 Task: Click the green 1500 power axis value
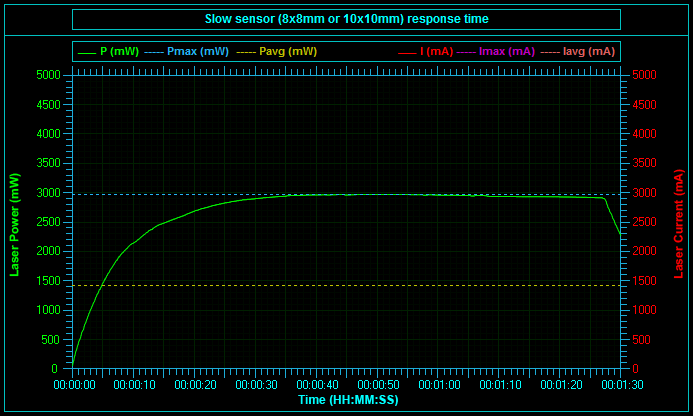point(48,281)
